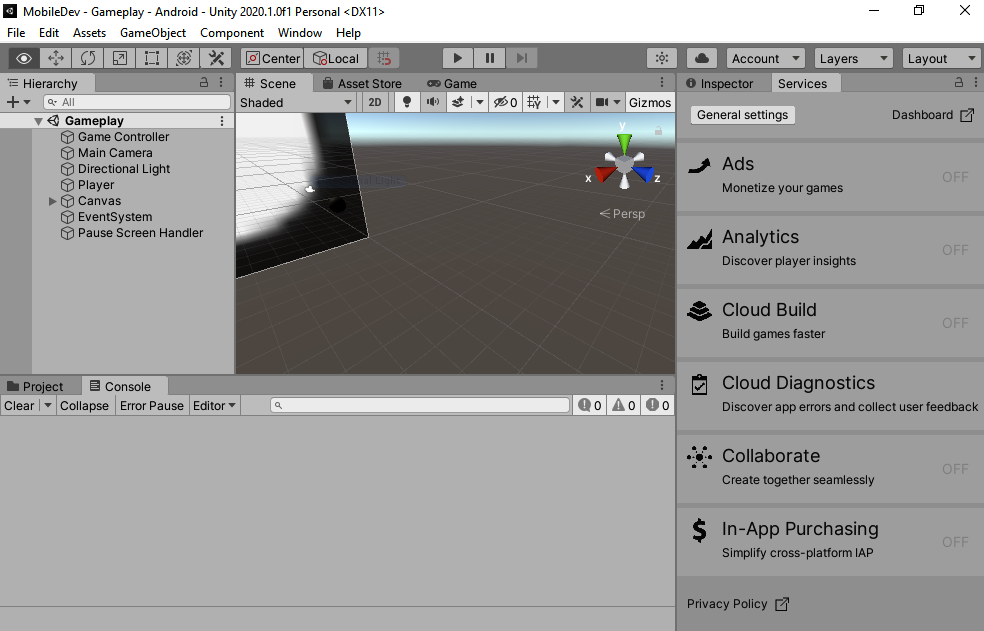Toggle scene lighting bulb

[x=407, y=102]
